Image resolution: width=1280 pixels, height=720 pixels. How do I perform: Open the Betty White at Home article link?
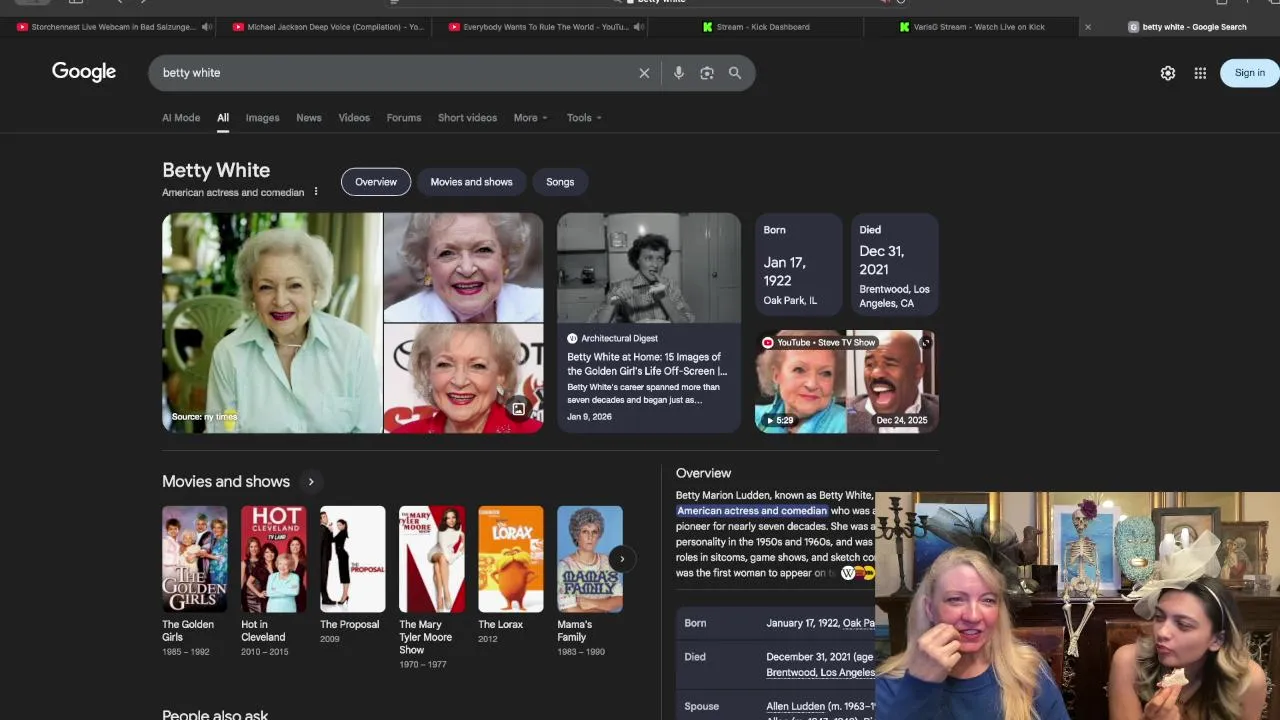point(647,364)
